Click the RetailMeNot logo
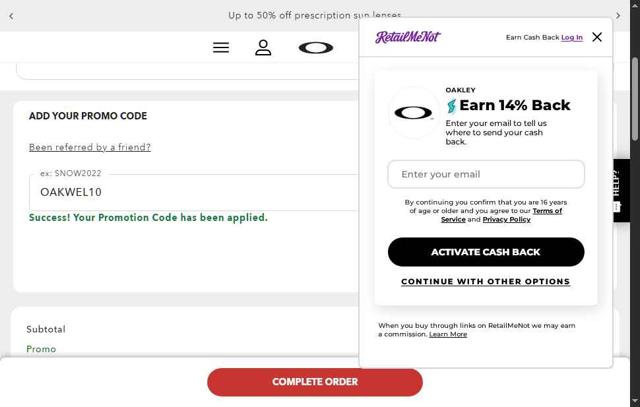The image size is (640, 407). [407, 37]
